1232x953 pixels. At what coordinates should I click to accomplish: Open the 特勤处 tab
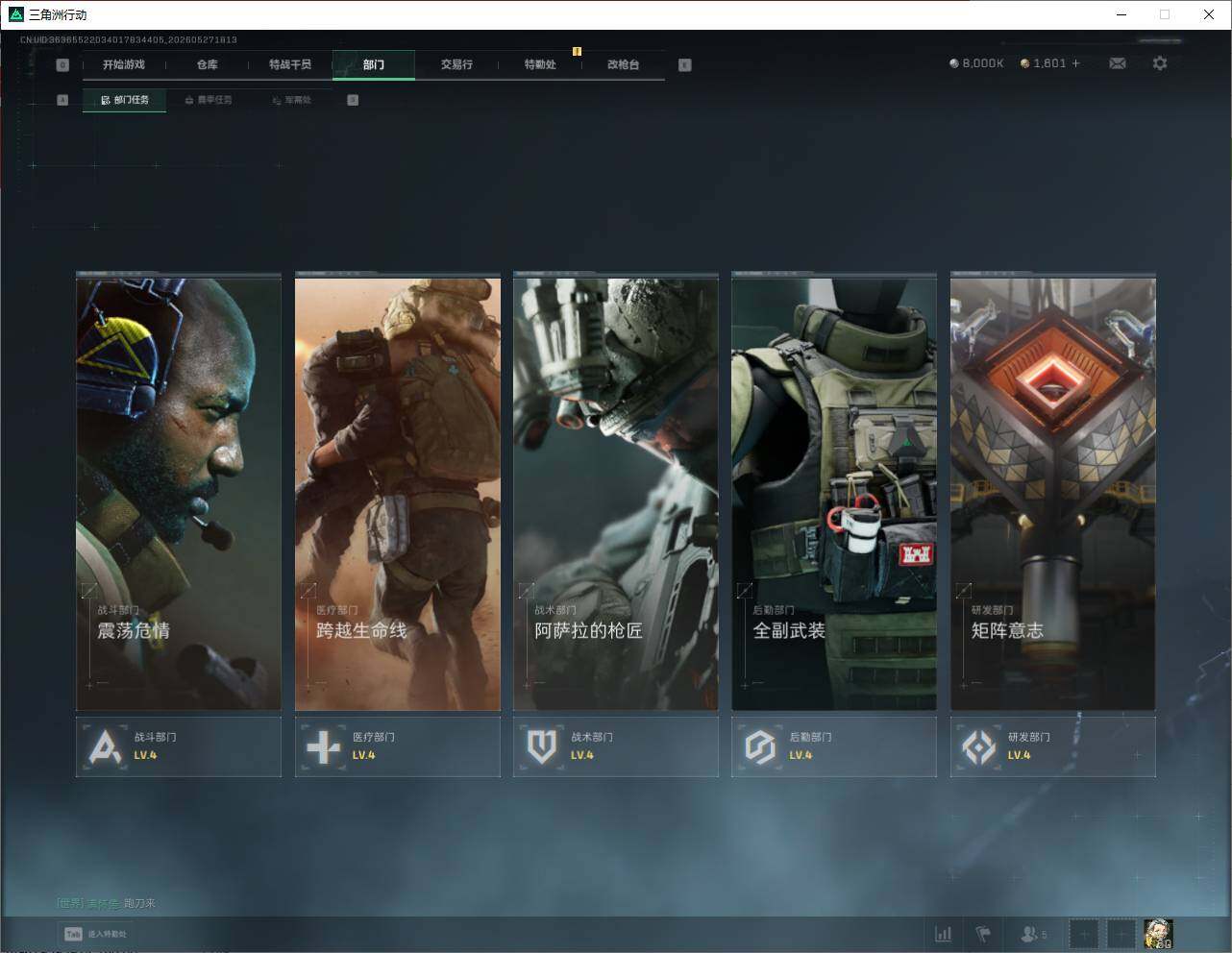coord(540,64)
